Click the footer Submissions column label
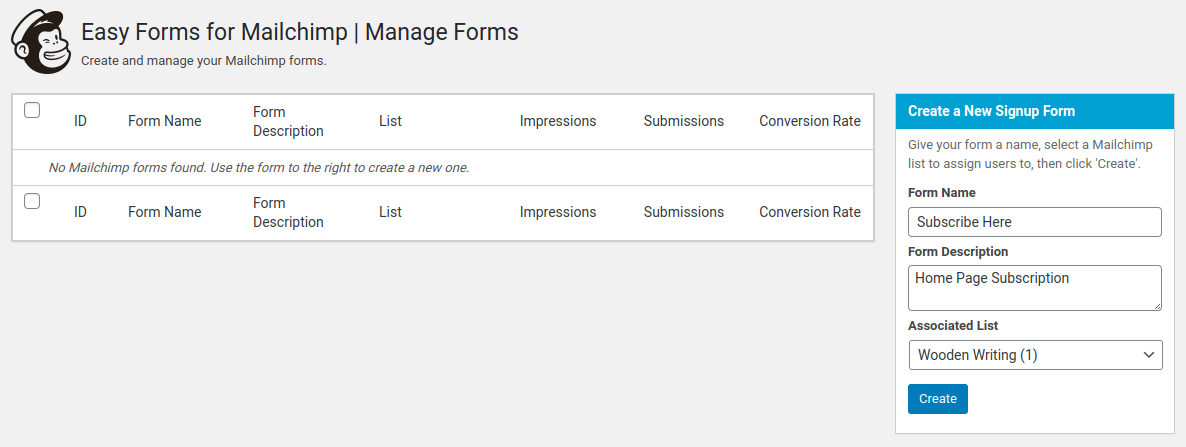Image resolution: width=1186 pixels, height=447 pixels. click(x=684, y=212)
